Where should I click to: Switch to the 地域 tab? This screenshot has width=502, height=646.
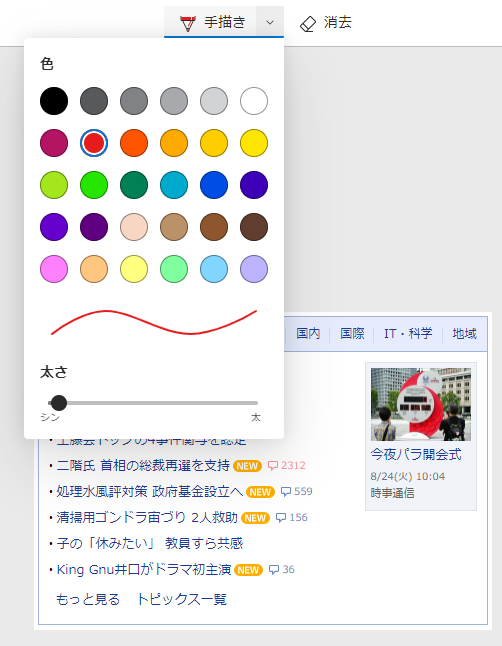point(464,334)
